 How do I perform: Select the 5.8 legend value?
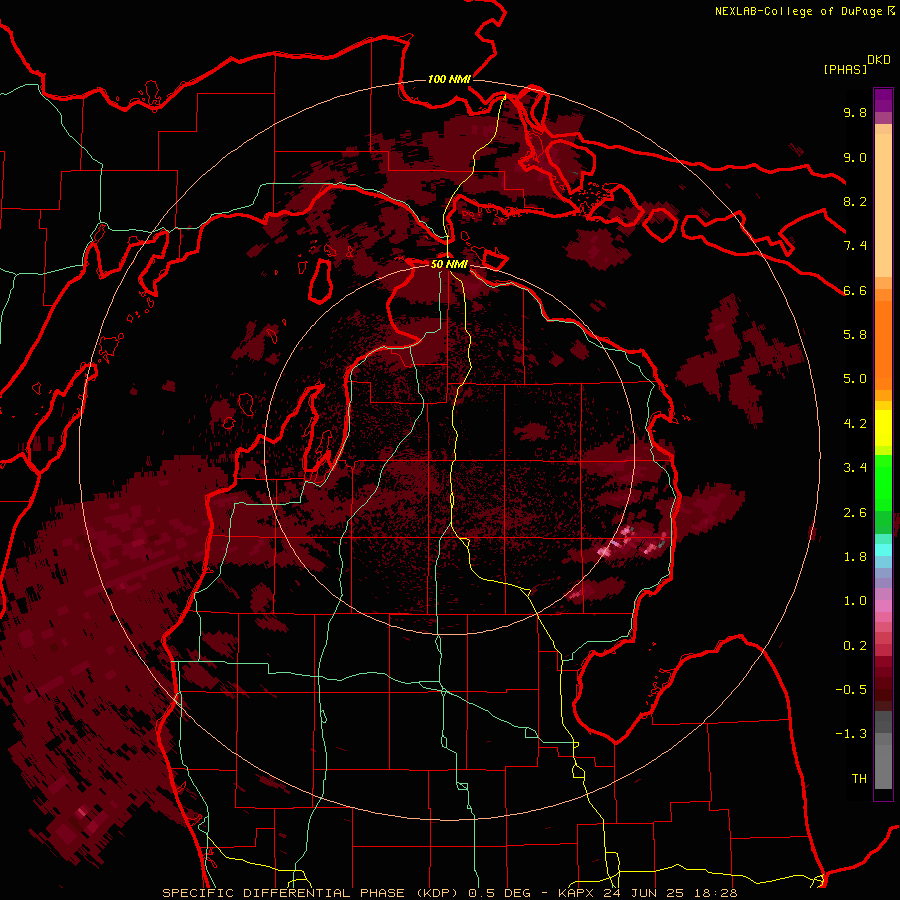[855, 334]
